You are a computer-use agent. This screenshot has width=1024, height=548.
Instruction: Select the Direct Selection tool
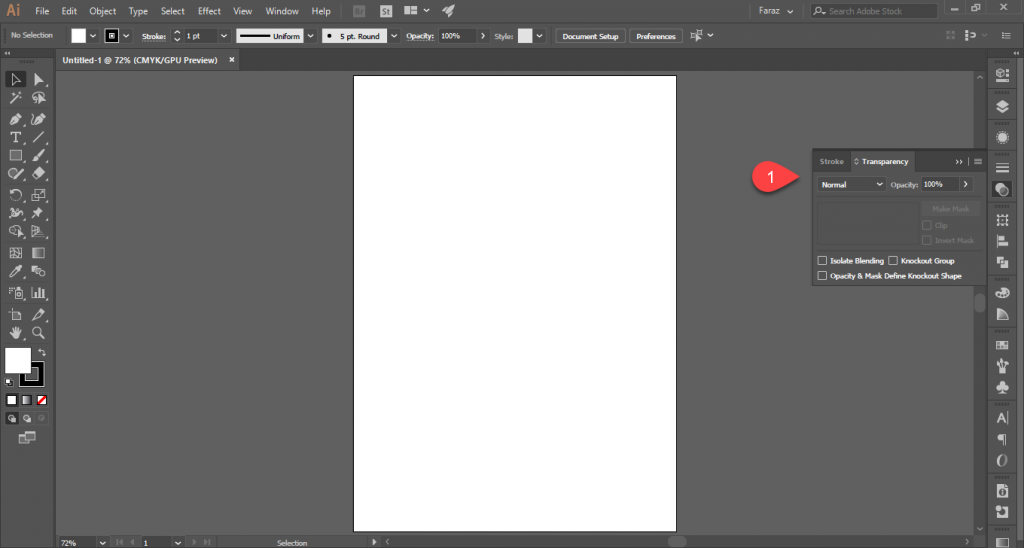coord(39,80)
